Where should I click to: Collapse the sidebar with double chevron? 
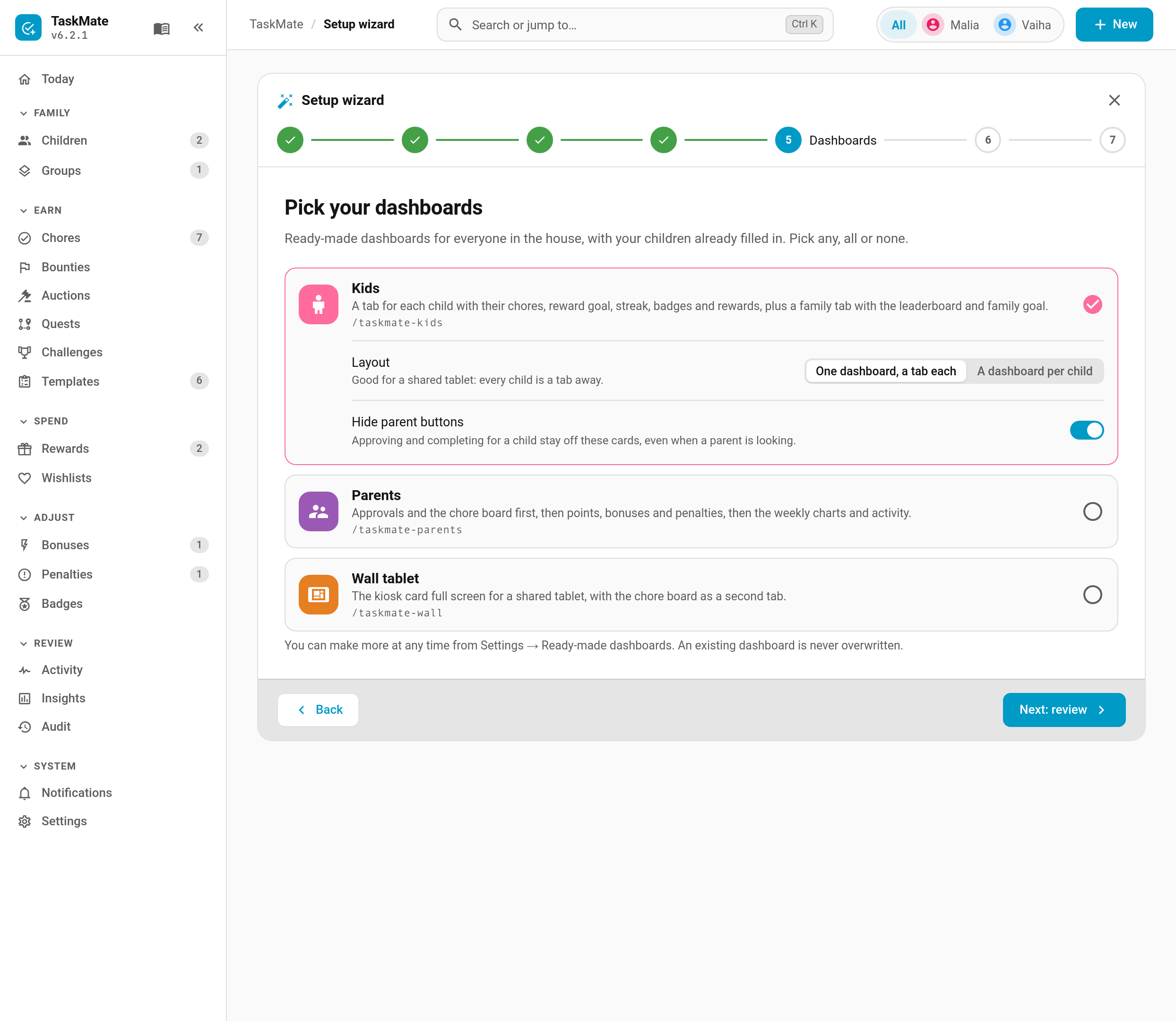[198, 28]
